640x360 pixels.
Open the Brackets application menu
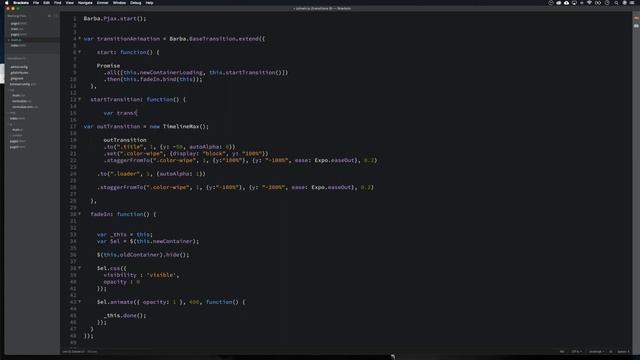(21, 3)
